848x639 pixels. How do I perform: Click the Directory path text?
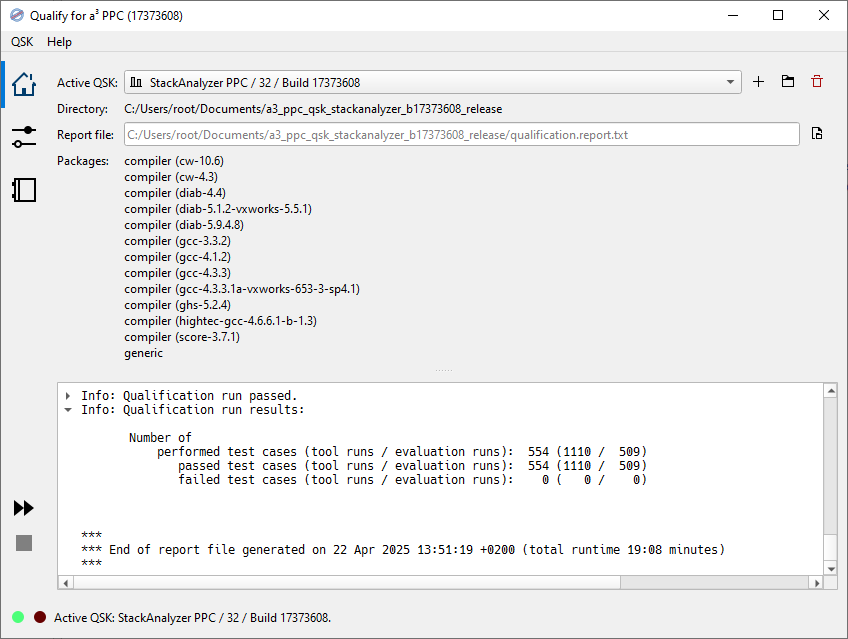pyautogui.click(x=313, y=109)
